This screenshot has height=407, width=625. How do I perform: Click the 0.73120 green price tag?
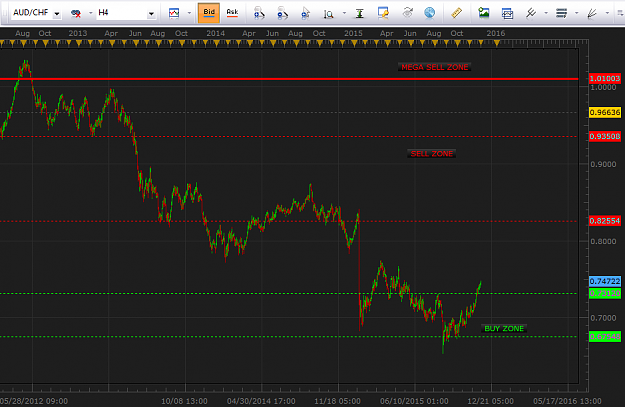605,293
